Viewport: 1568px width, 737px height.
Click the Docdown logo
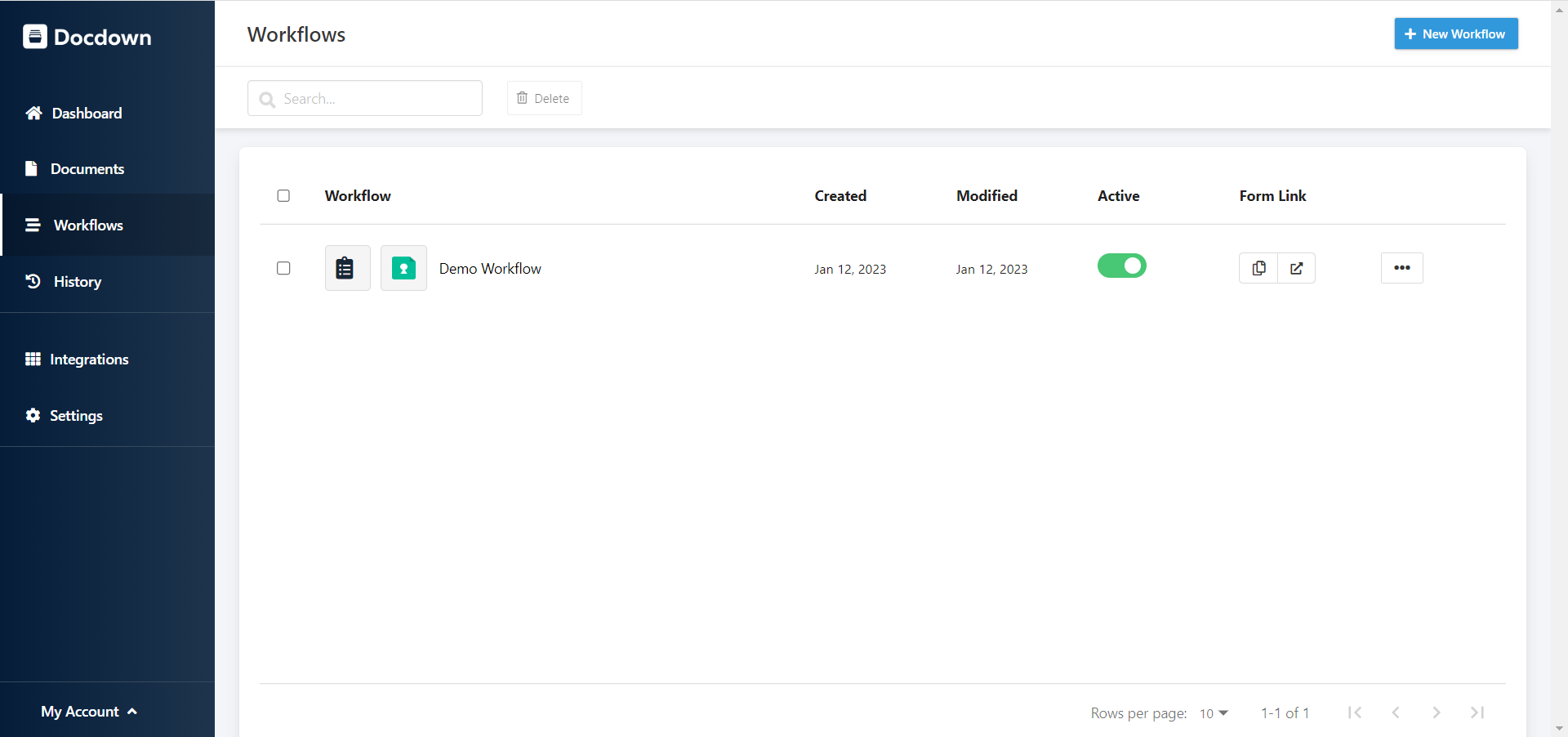pyautogui.click(x=87, y=36)
